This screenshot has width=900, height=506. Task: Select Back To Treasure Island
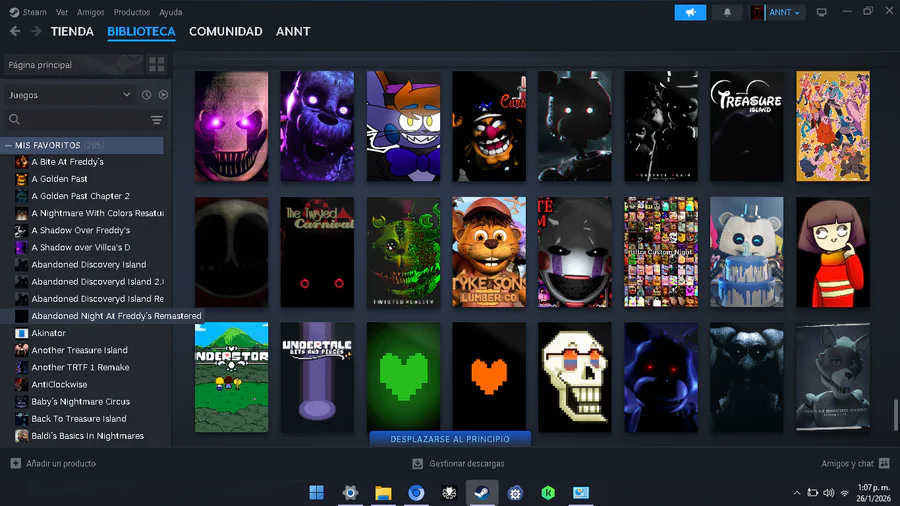pyautogui.click(x=79, y=419)
